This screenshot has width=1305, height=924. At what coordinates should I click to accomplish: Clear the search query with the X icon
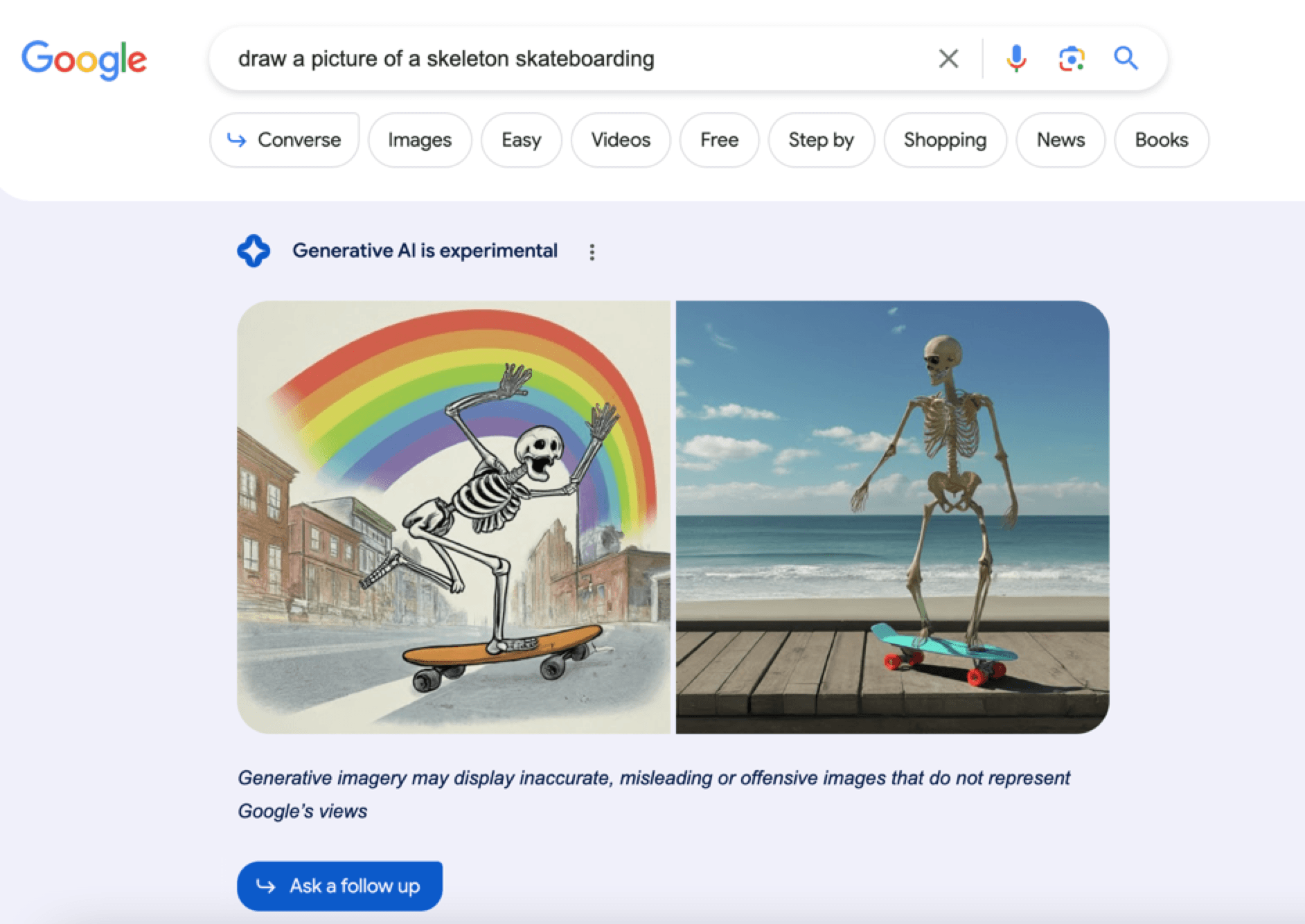point(948,58)
